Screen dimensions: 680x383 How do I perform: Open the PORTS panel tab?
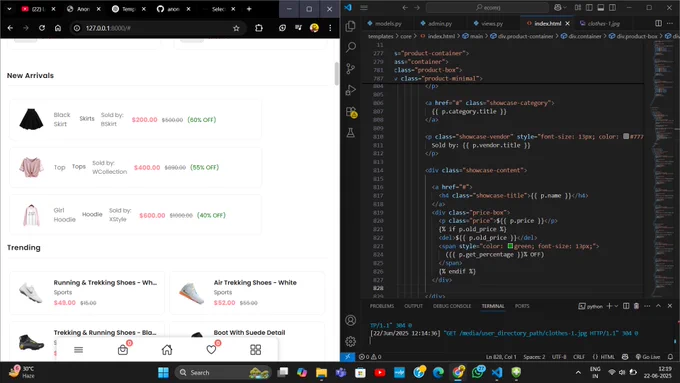(522, 306)
